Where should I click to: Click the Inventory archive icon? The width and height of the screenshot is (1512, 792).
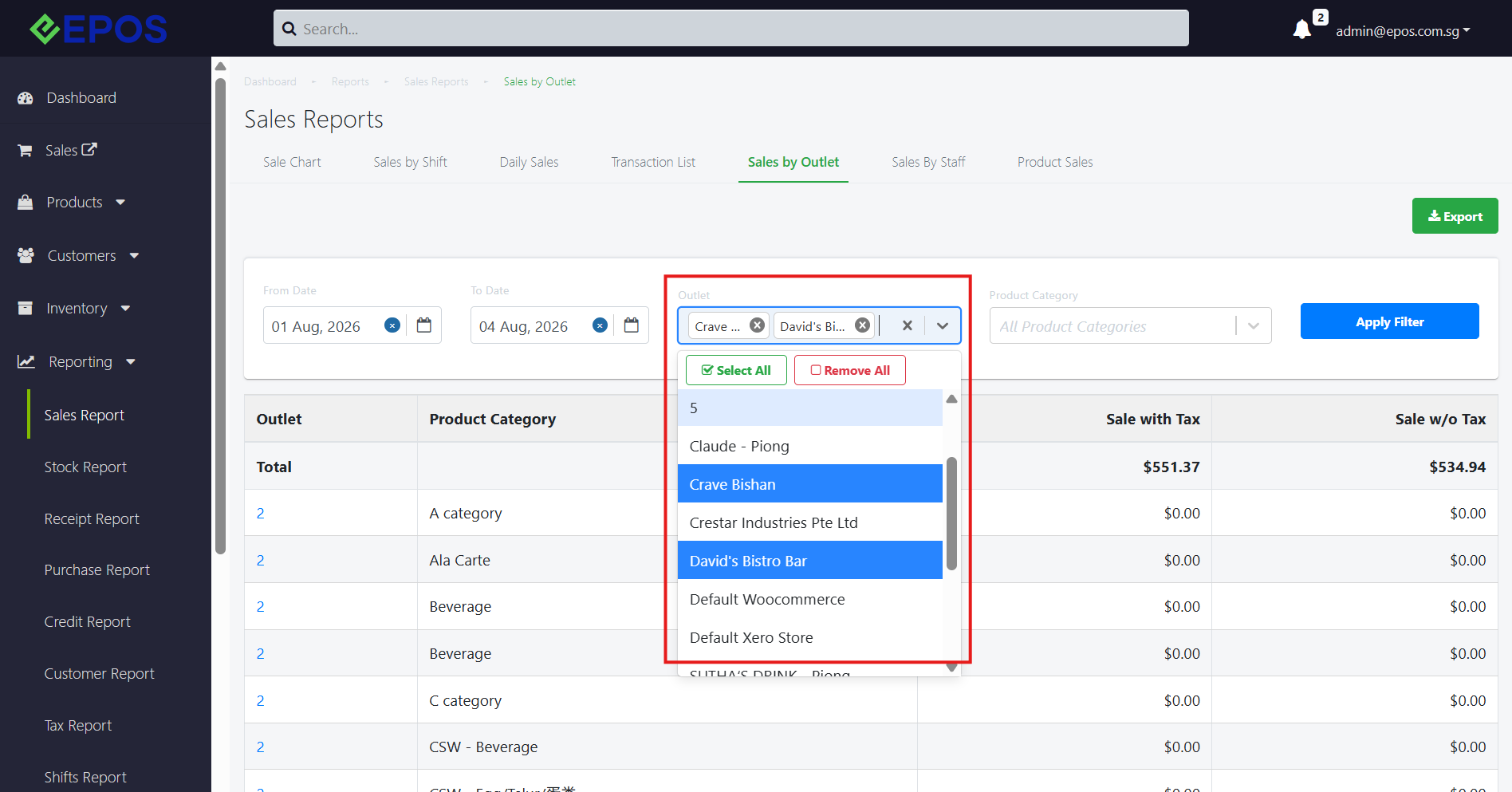26,309
